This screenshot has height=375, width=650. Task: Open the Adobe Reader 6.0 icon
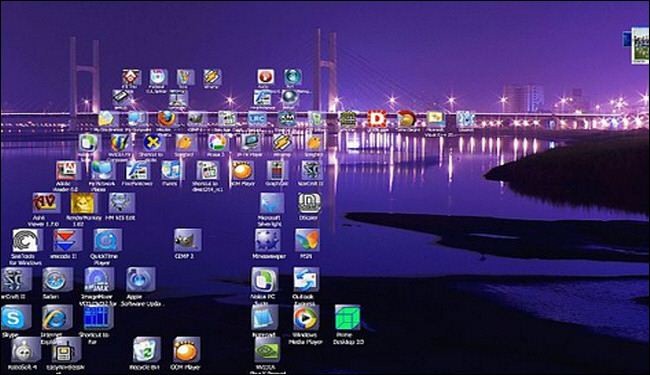pyautogui.click(x=67, y=171)
